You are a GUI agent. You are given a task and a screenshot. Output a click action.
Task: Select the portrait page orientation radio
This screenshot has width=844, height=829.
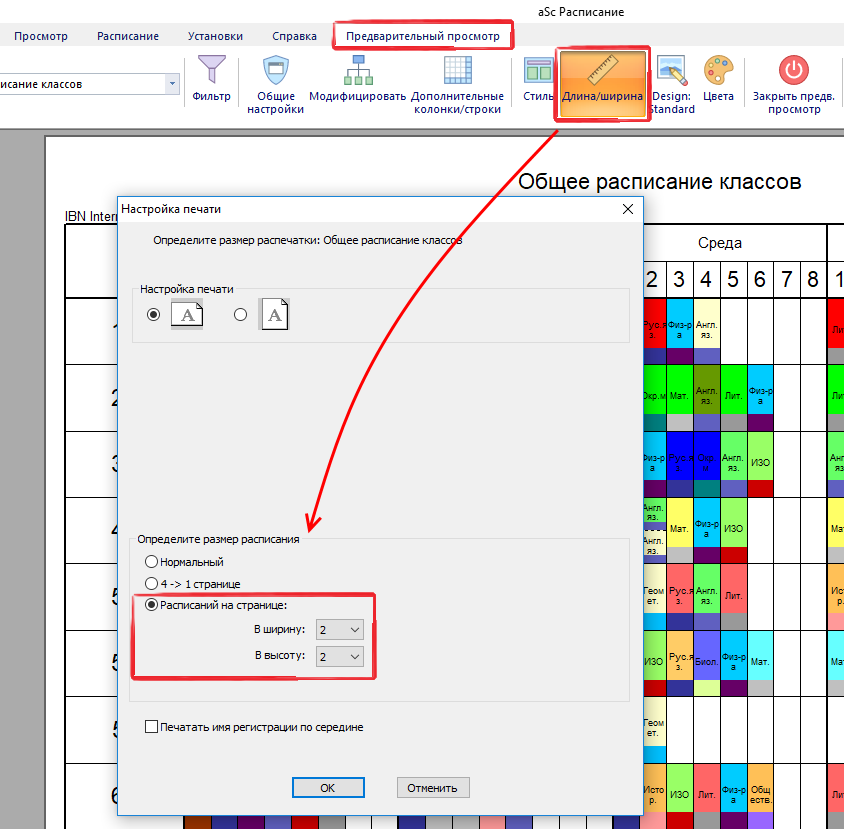pyautogui.click(x=240, y=314)
